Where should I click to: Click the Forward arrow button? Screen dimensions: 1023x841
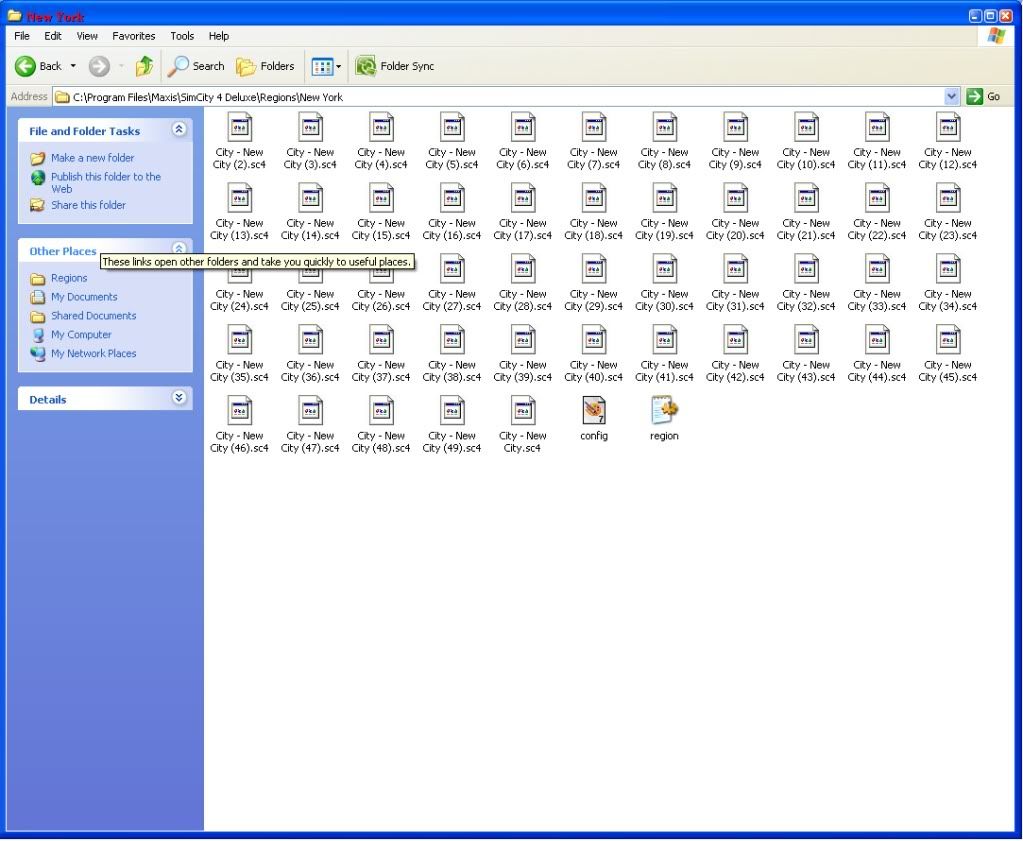99,66
